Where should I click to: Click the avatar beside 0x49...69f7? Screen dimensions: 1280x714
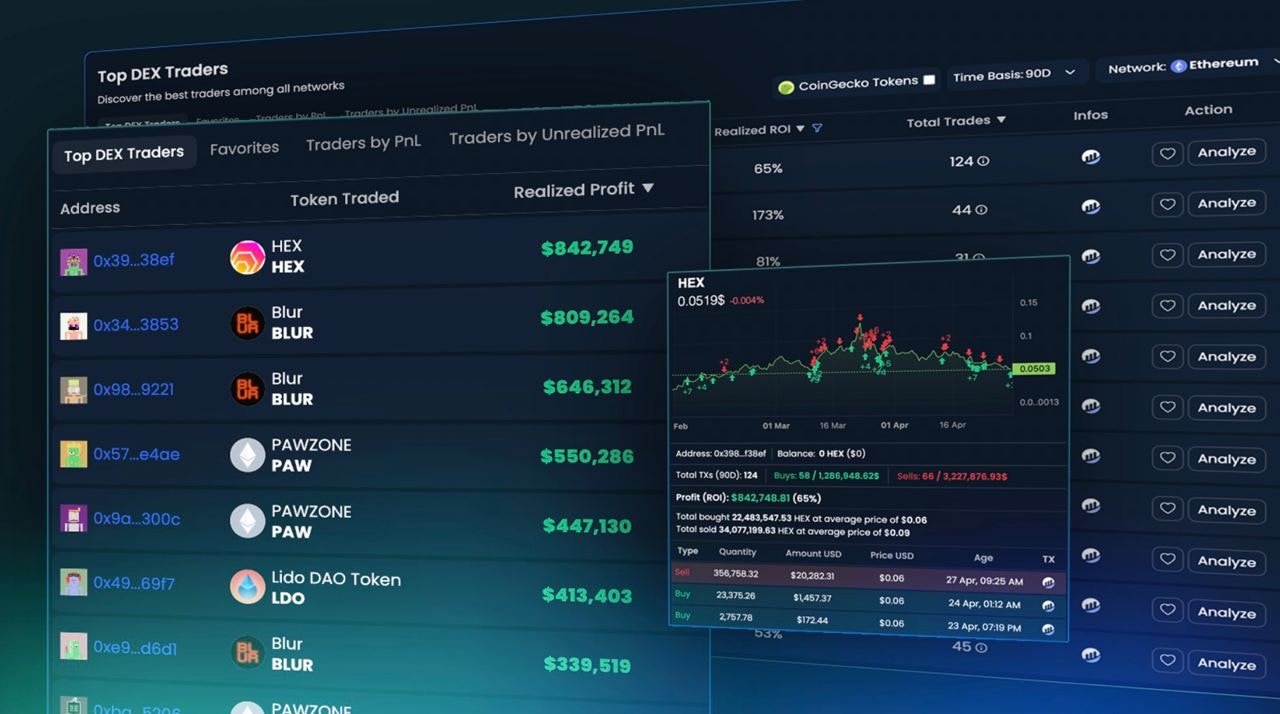point(73,583)
